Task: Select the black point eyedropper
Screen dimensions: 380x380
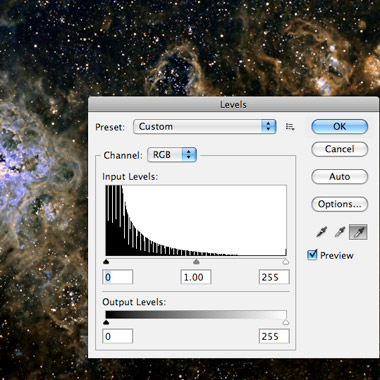Action: (x=322, y=232)
